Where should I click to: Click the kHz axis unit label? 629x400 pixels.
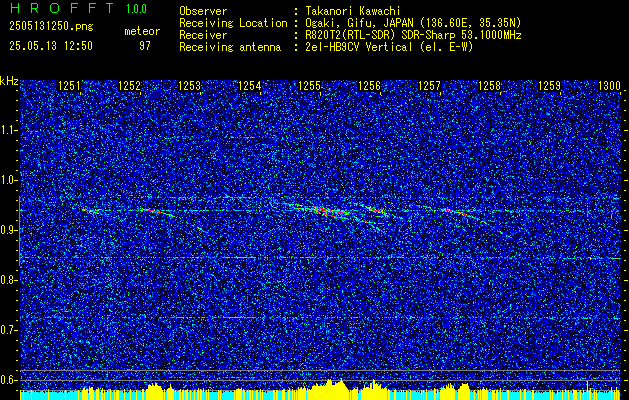pyautogui.click(x=9, y=81)
